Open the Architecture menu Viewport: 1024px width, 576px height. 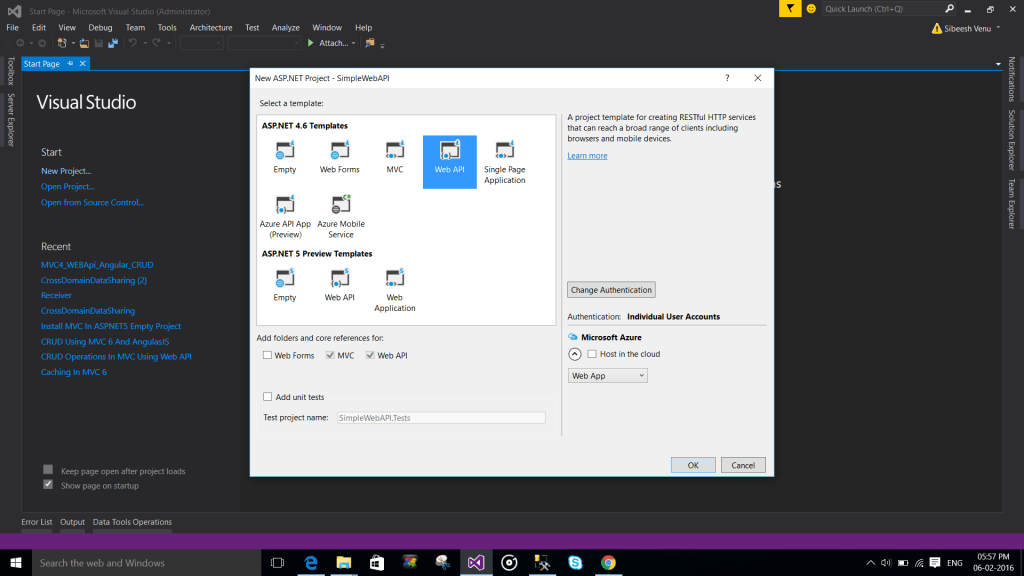click(x=211, y=28)
